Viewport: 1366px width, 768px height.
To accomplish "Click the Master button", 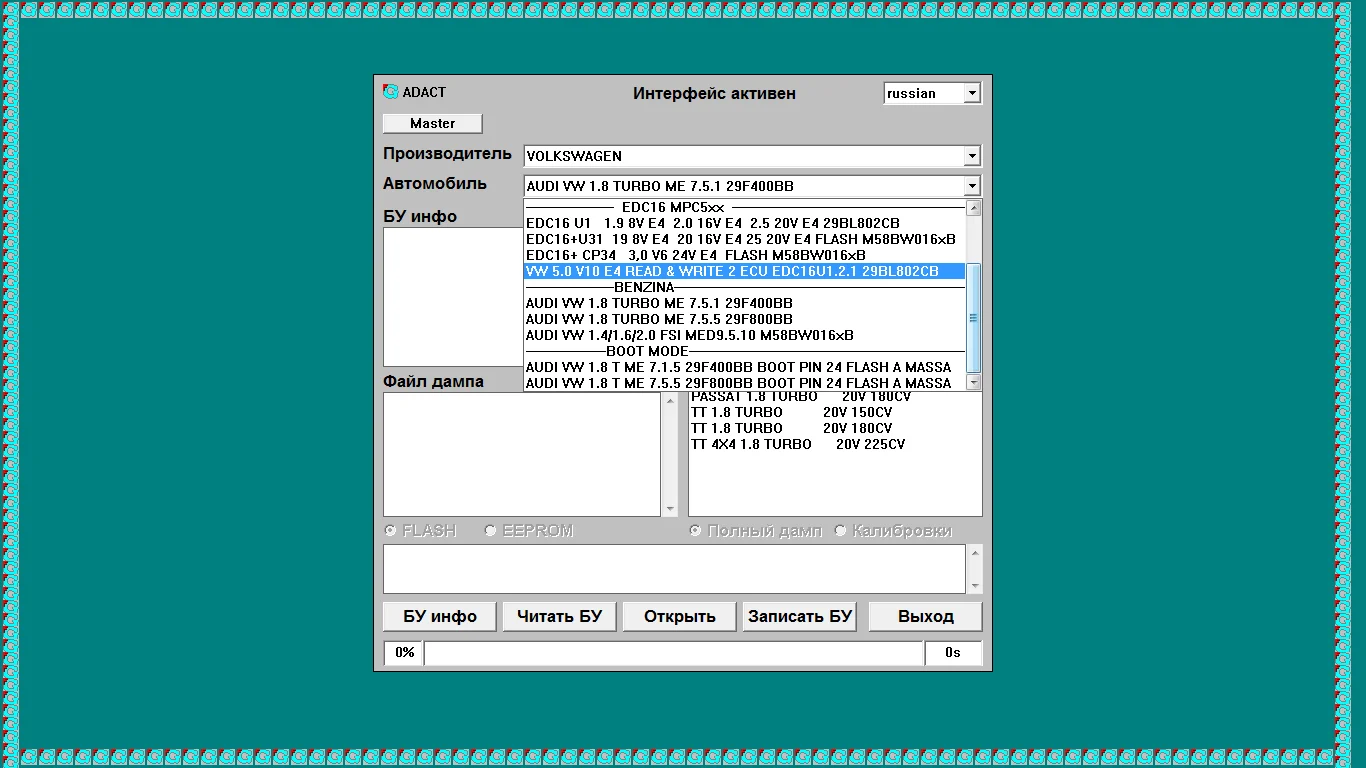I will (433, 123).
